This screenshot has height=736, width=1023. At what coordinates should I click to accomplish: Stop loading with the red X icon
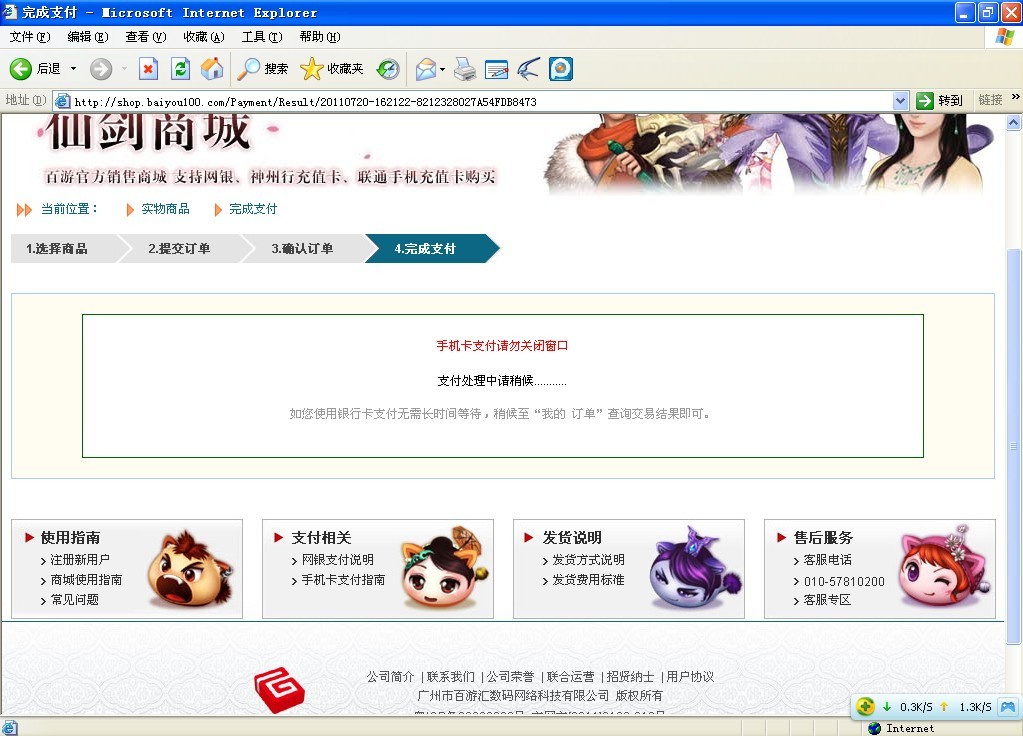(149, 69)
